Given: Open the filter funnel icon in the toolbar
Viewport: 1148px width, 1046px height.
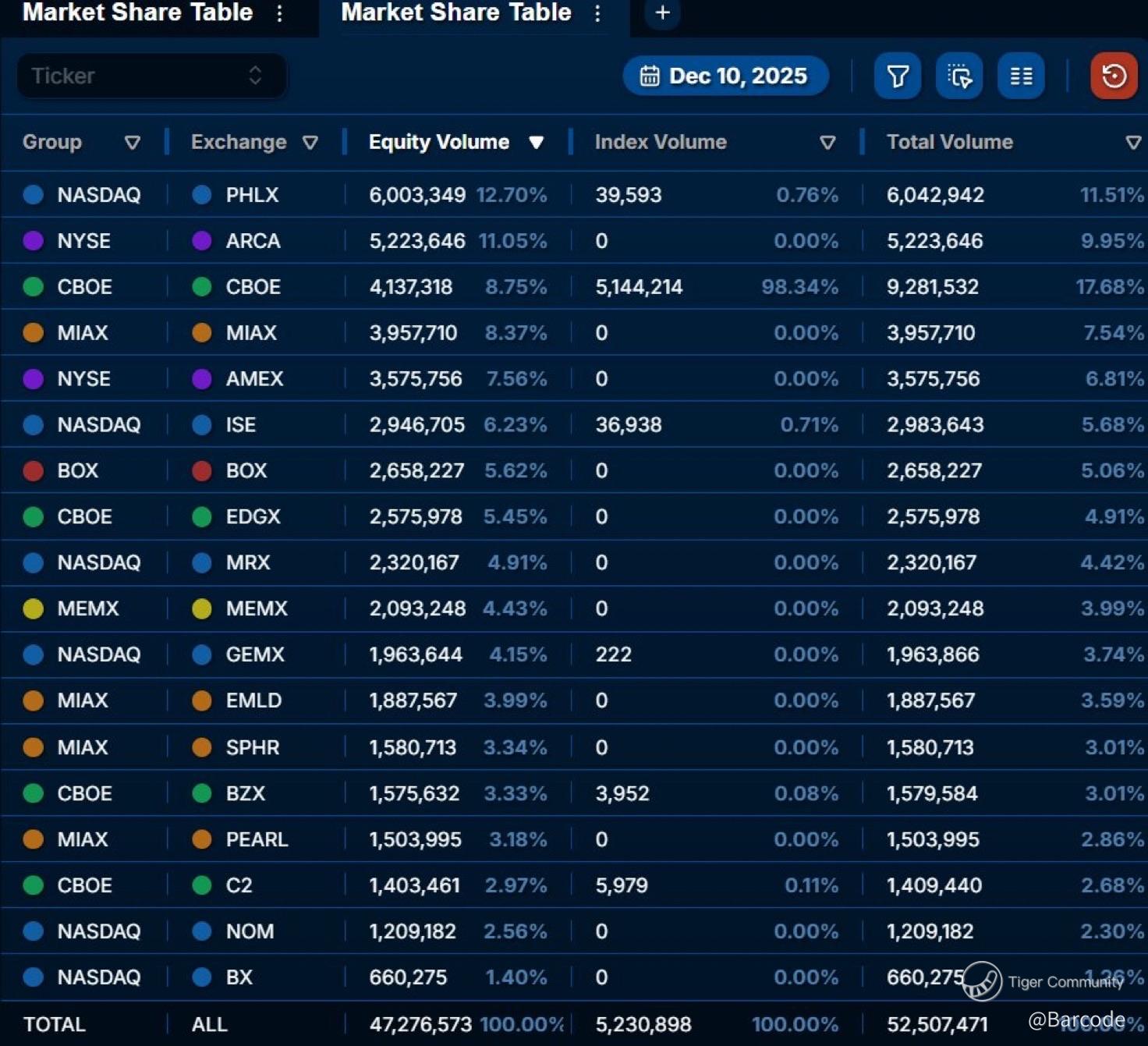Looking at the screenshot, I should [898, 76].
